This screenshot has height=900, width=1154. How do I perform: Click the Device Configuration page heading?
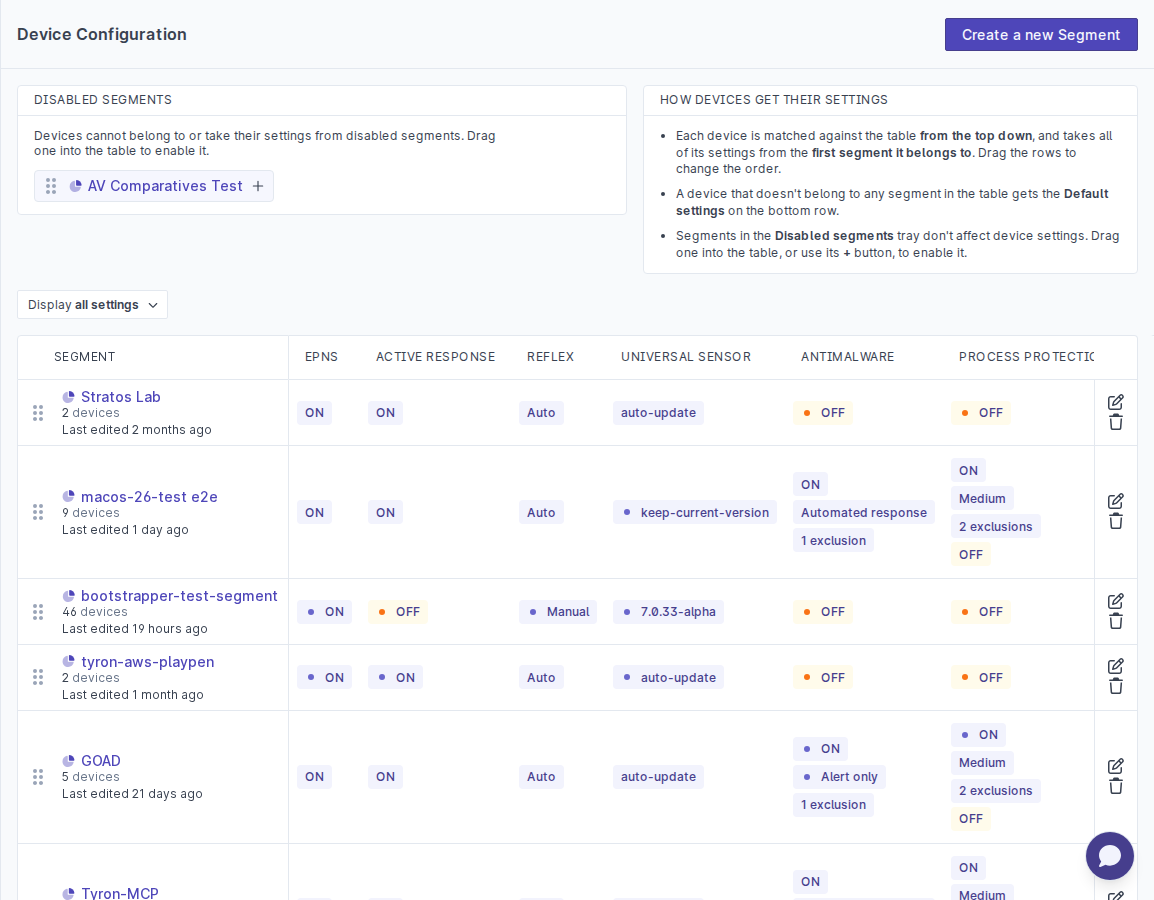click(x=102, y=35)
